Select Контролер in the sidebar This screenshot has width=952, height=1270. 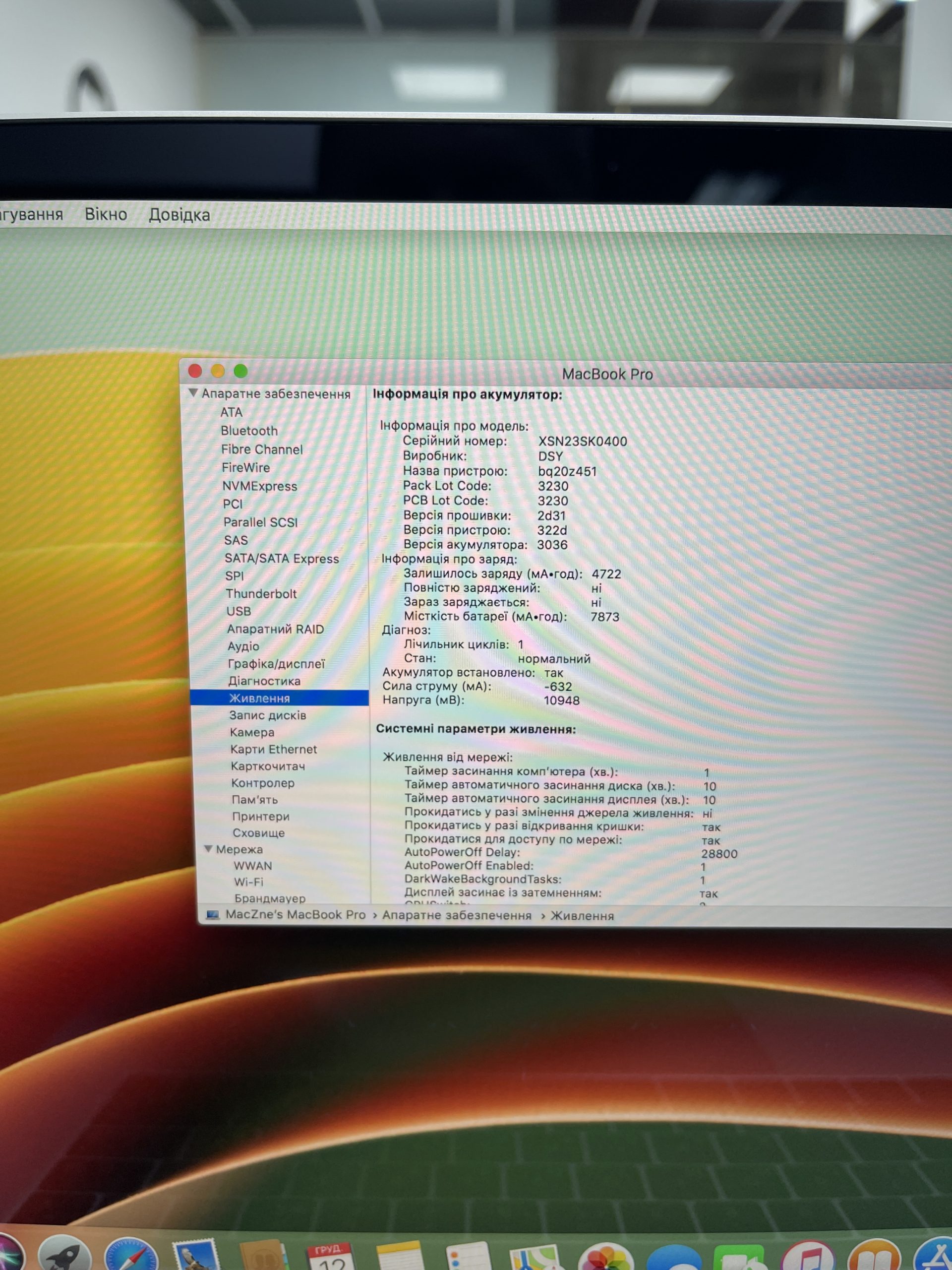click(263, 782)
